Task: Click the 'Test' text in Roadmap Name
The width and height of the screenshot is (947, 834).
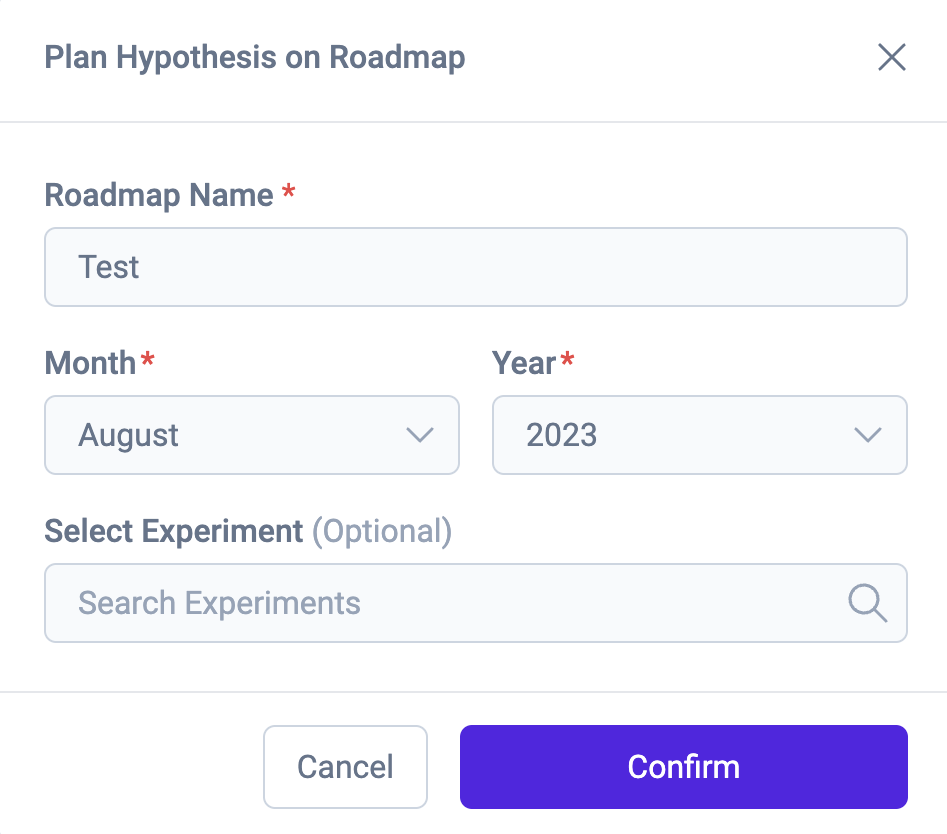Action: 109,267
